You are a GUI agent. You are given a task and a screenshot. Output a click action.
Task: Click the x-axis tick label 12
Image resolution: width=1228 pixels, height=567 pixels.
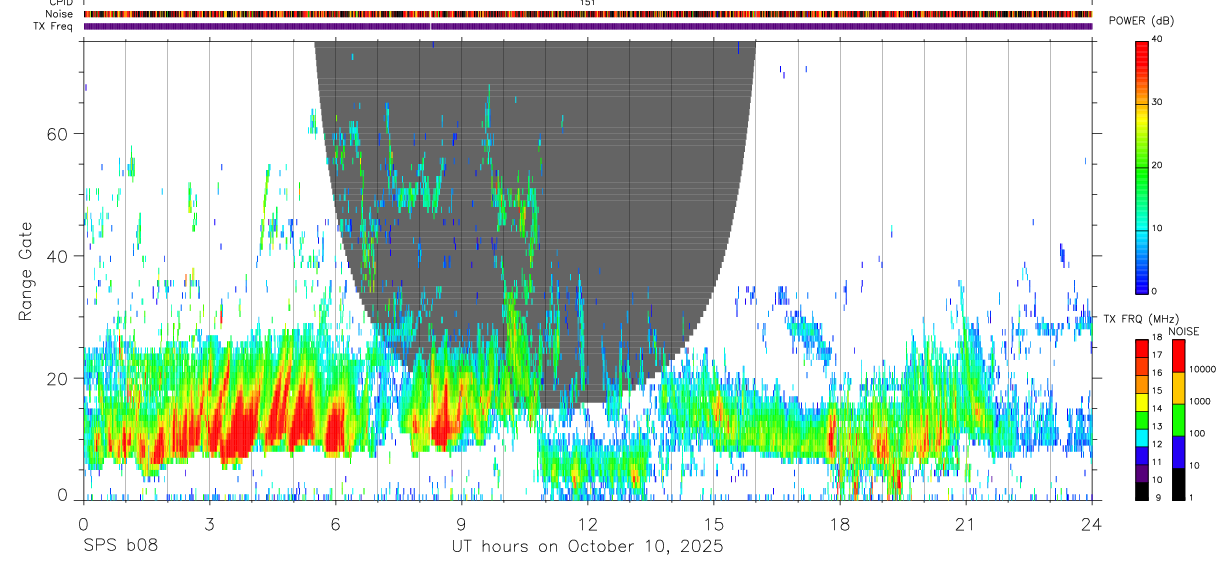click(x=587, y=524)
